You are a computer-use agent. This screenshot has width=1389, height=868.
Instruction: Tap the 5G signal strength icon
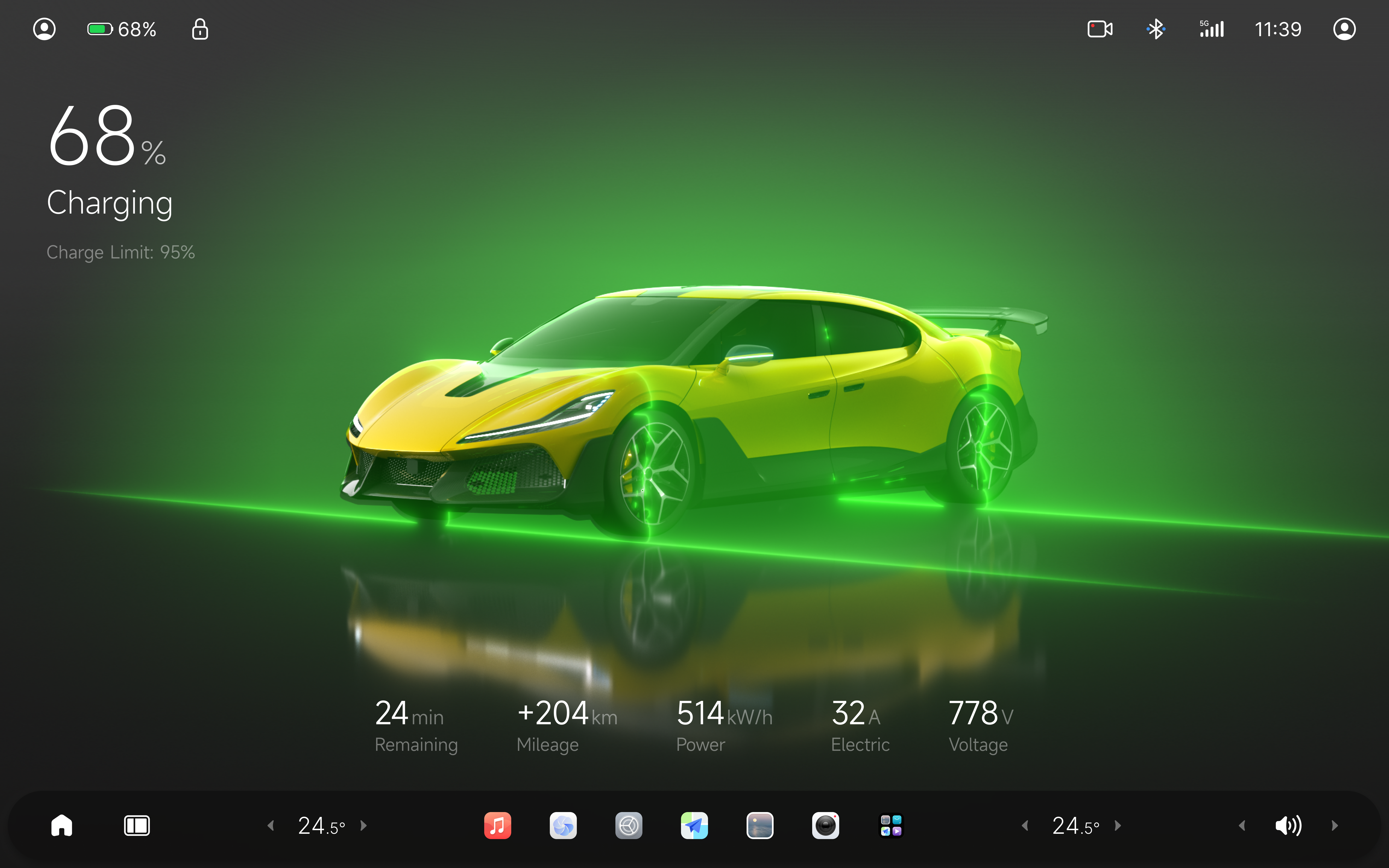(1212, 29)
